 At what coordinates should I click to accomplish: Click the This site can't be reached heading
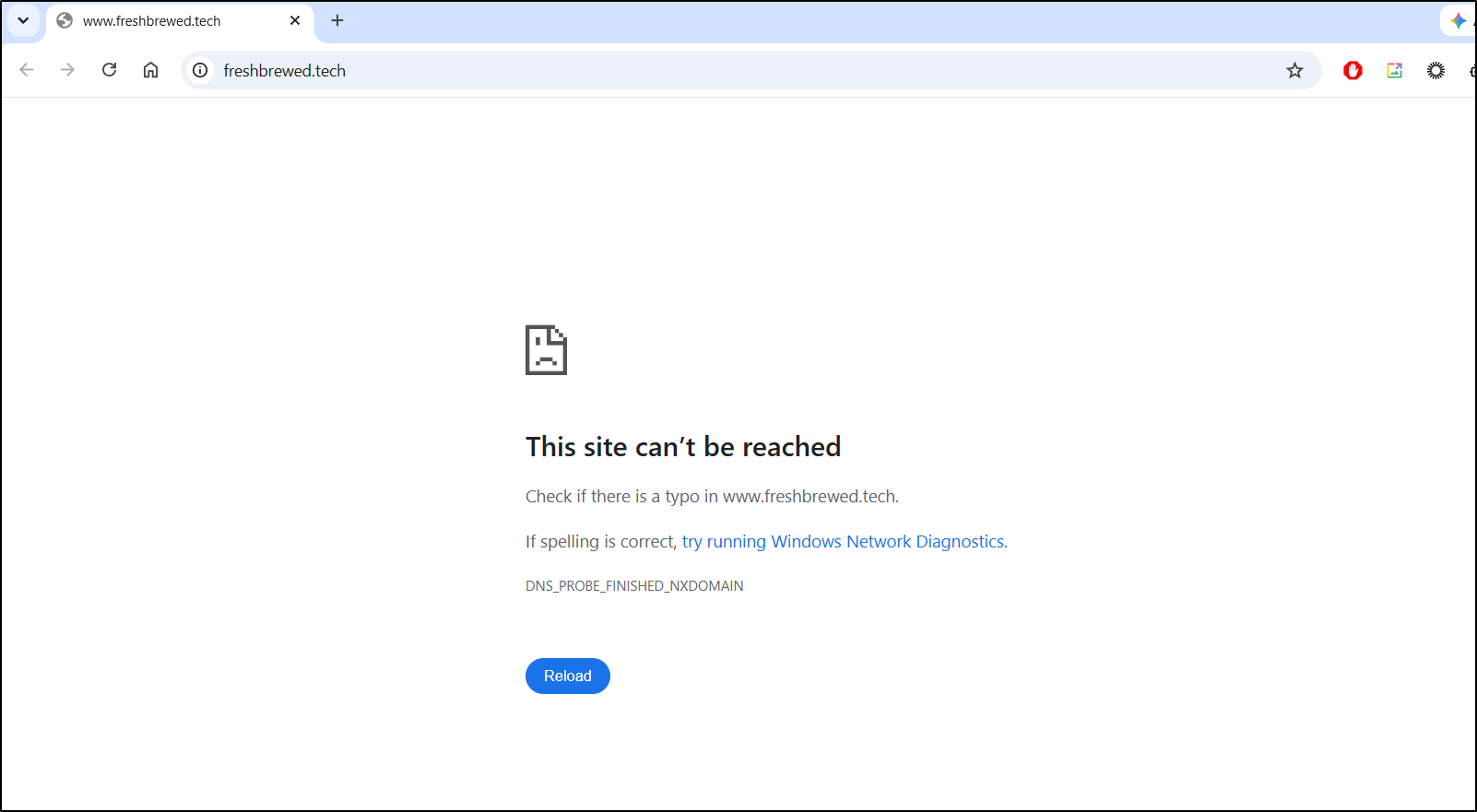(x=683, y=447)
